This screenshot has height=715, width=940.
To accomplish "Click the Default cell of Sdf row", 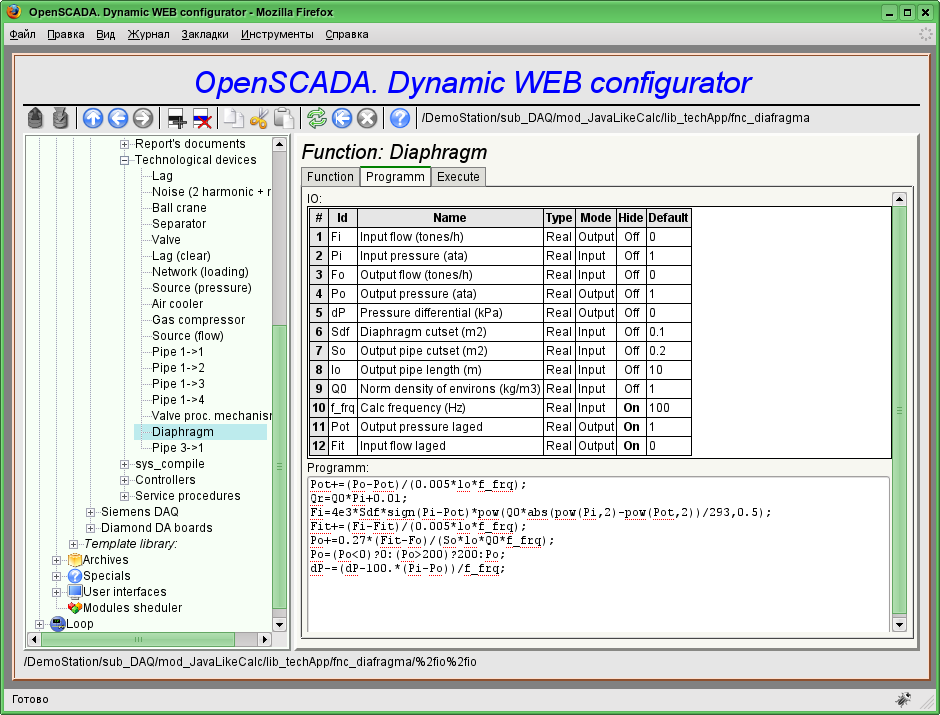I will [x=668, y=332].
